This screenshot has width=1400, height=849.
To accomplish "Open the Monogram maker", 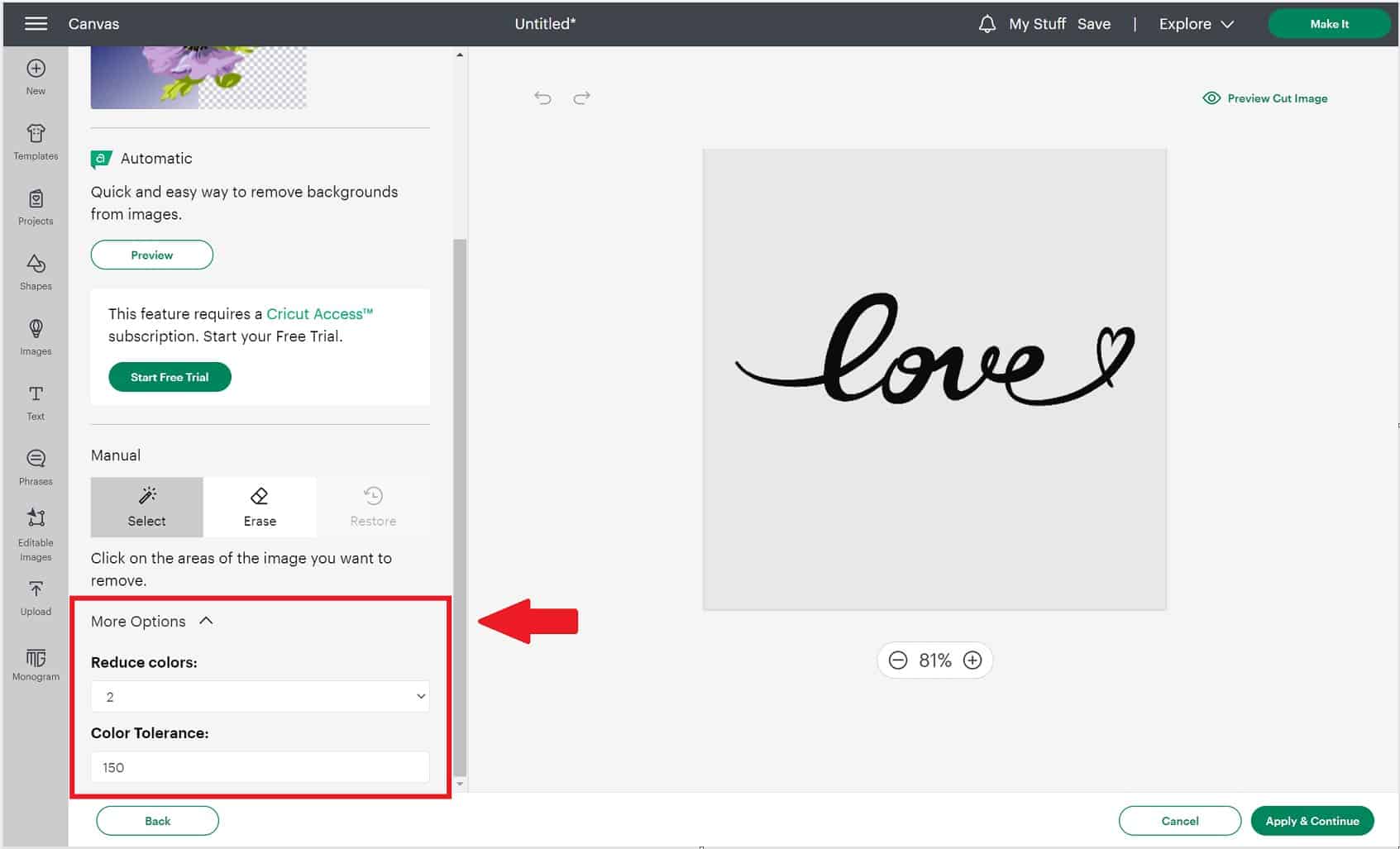I will [35, 661].
